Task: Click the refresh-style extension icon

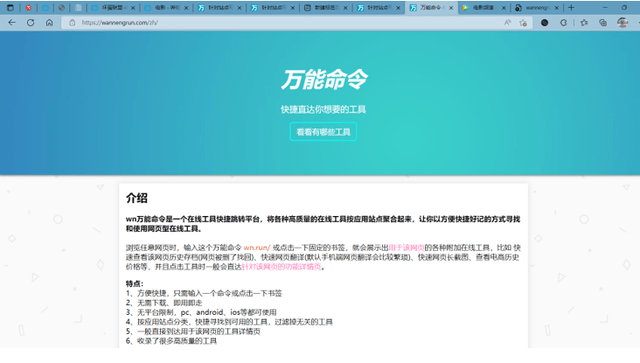Action: (563, 22)
